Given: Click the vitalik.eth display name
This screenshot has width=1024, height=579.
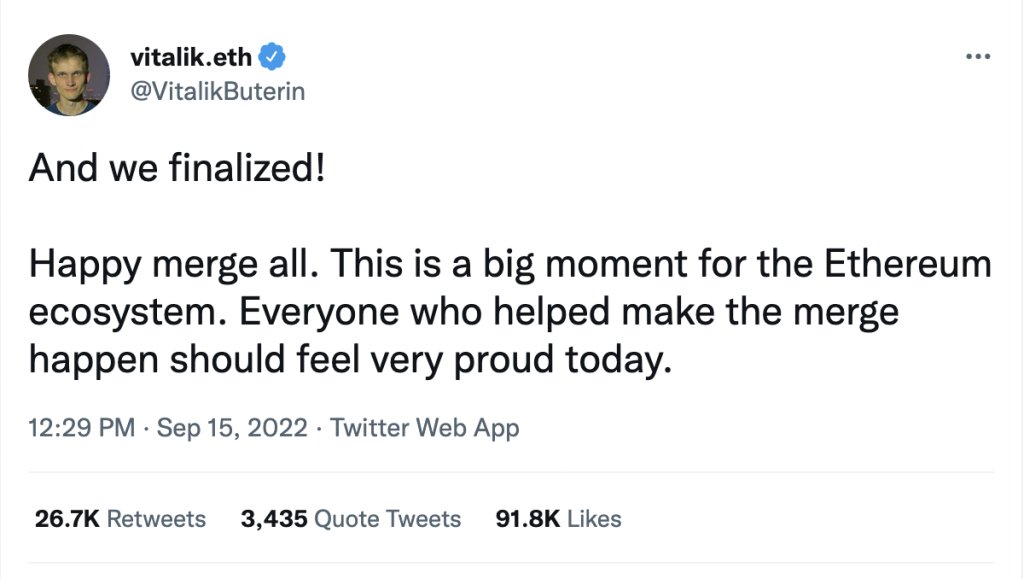Looking at the screenshot, I should coord(190,57).
